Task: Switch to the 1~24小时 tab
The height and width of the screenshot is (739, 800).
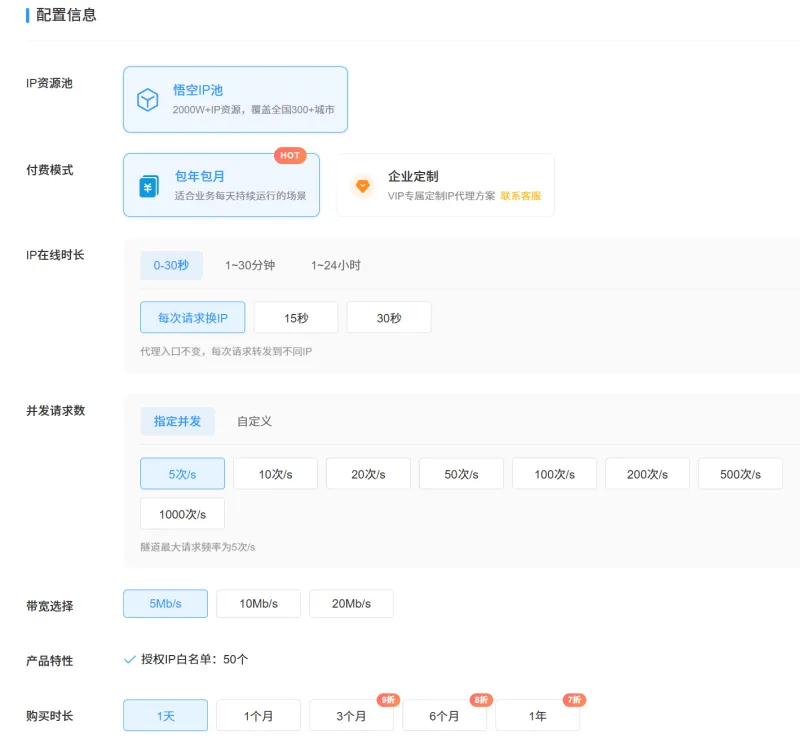Action: [x=335, y=265]
